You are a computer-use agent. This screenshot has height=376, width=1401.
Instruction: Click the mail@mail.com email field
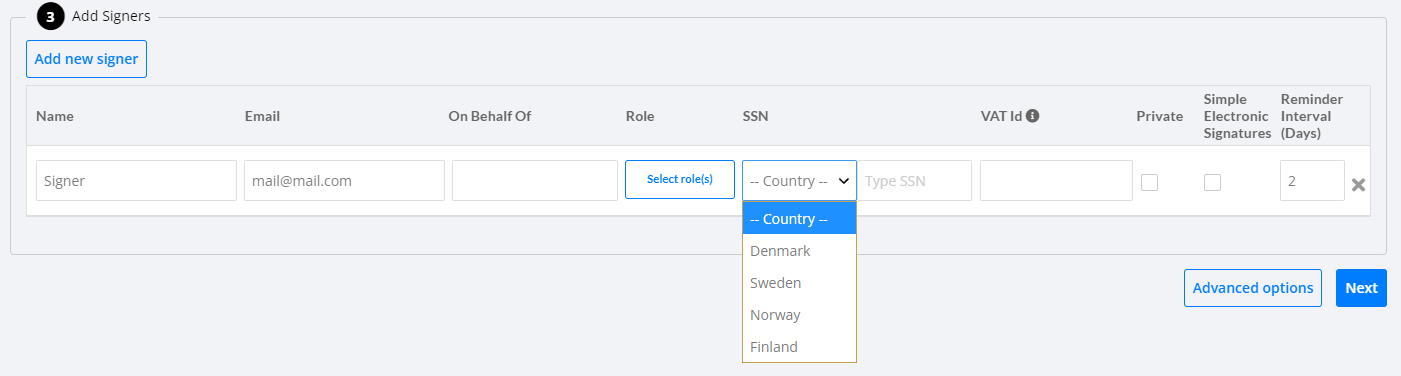[x=344, y=181]
